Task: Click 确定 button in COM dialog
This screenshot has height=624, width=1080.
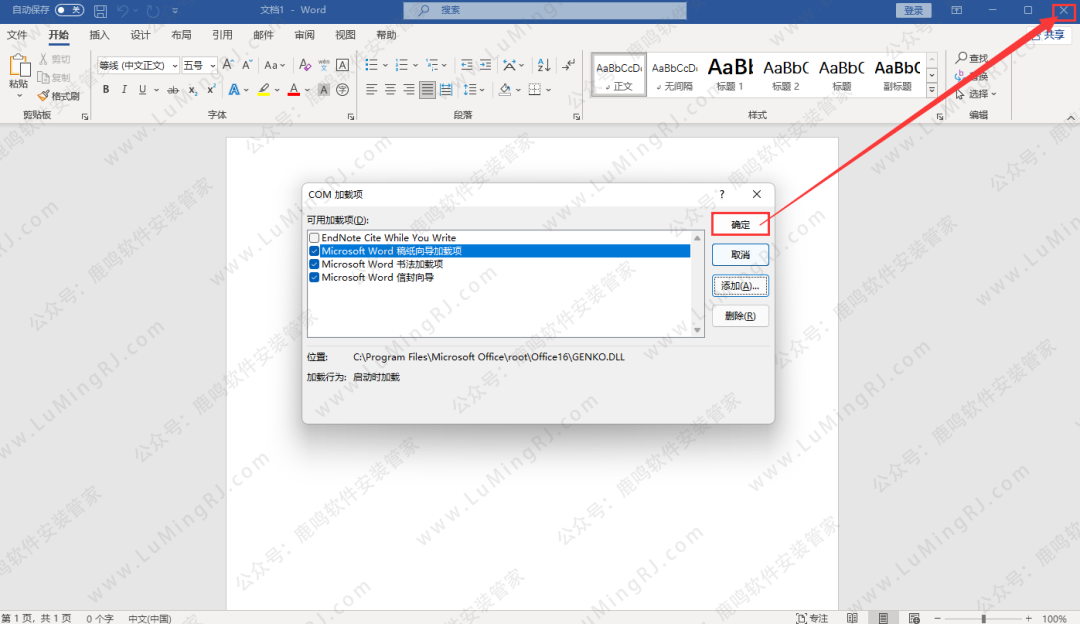Action: (740, 225)
